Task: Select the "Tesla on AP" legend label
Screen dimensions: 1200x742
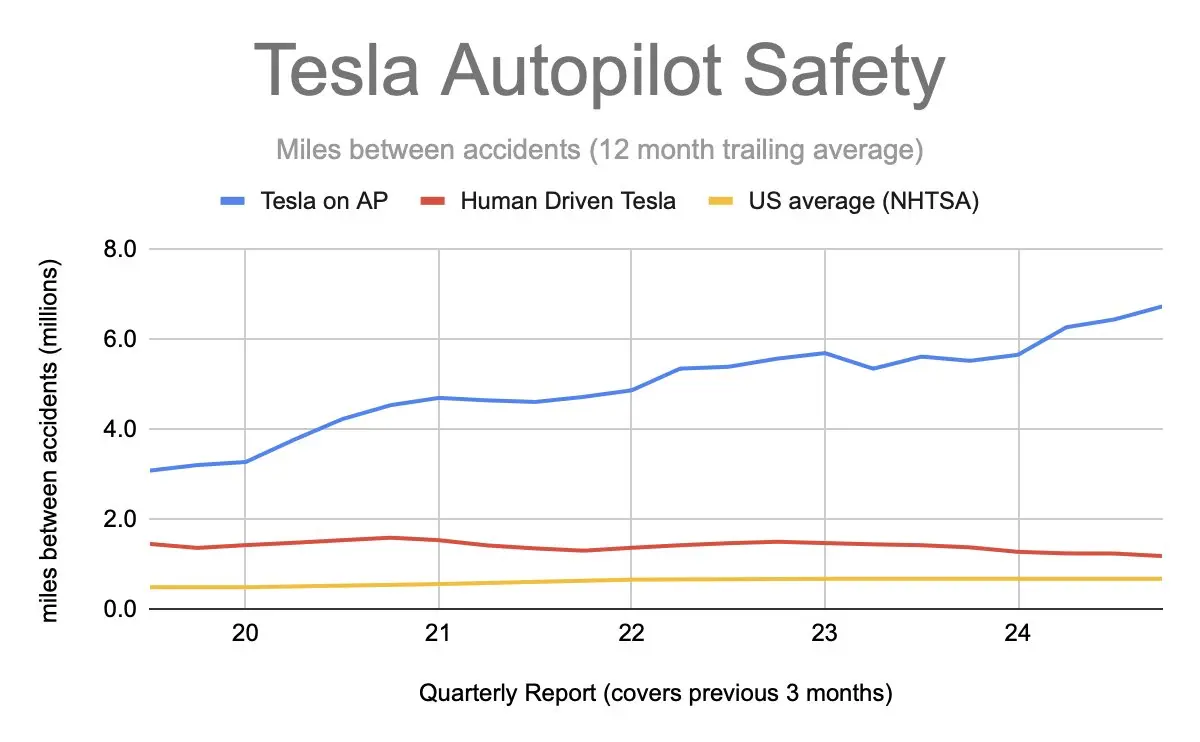Action: click(x=324, y=201)
